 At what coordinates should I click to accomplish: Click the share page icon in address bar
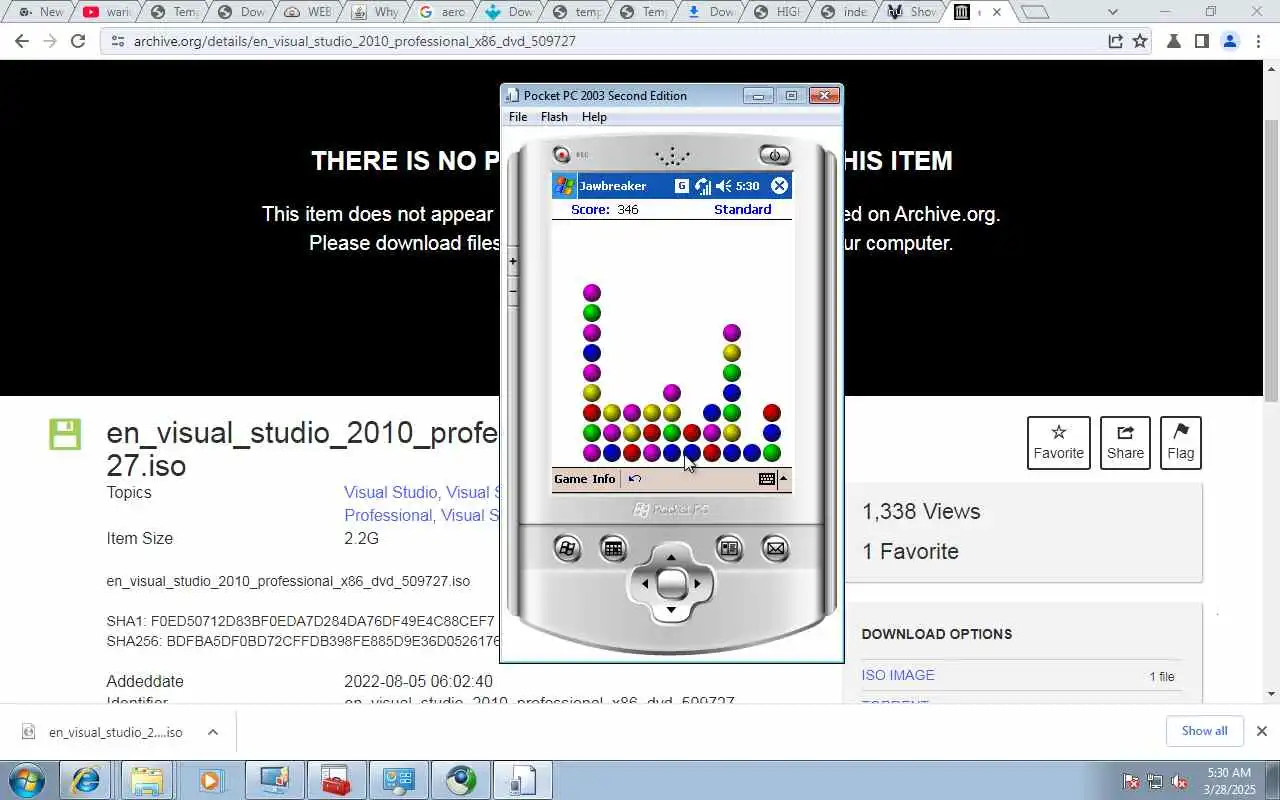[1115, 41]
